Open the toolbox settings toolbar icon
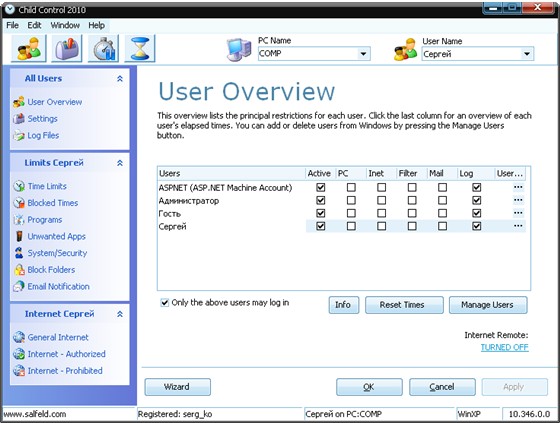Image resolution: width=560 pixels, height=423 pixels. [x=67, y=48]
